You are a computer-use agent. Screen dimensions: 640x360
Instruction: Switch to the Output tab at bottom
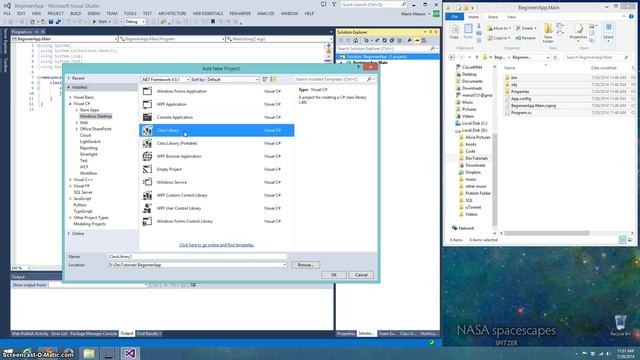pos(127,333)
